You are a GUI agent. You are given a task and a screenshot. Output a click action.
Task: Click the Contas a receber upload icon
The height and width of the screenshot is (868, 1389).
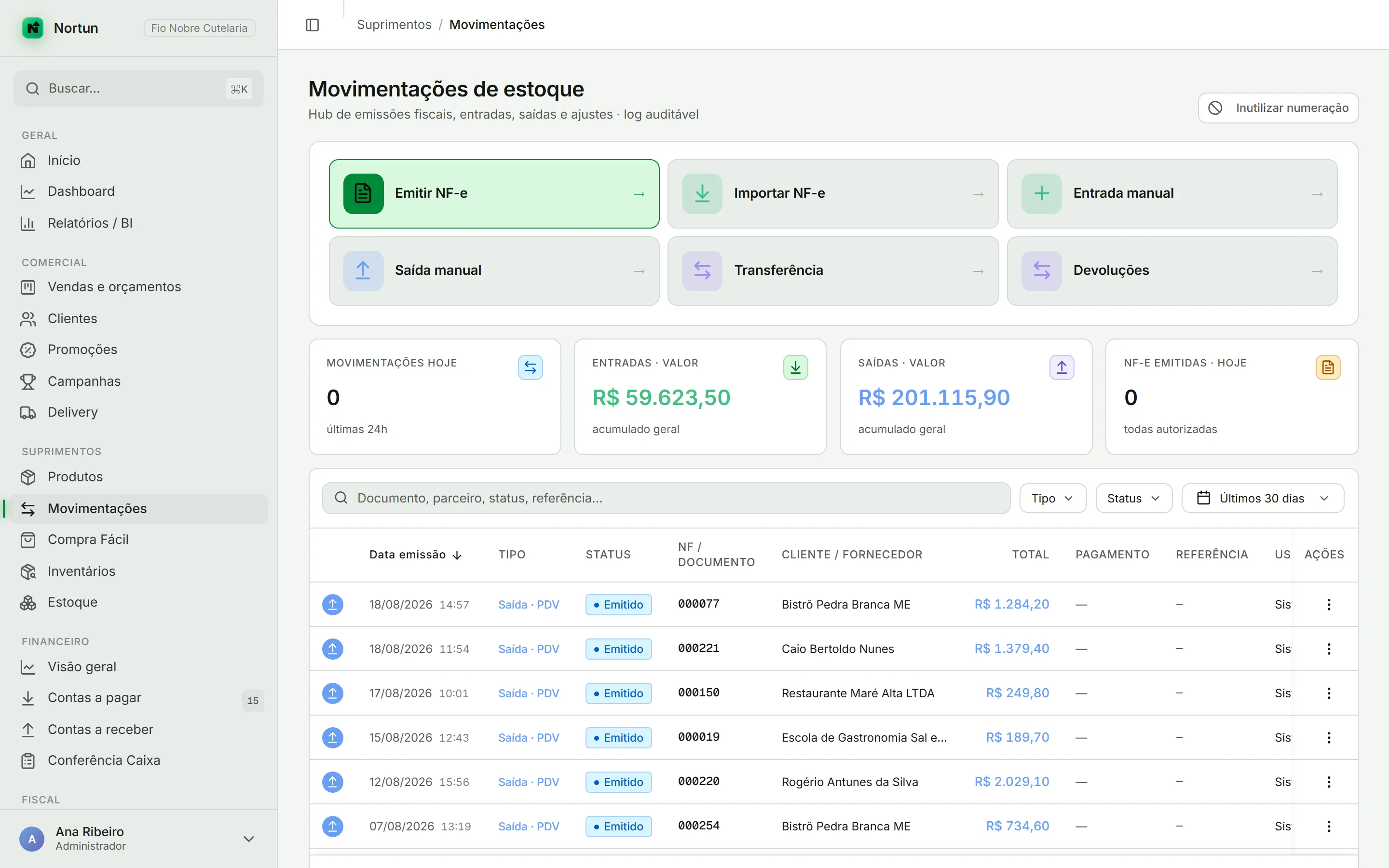(x=28, y=729)
